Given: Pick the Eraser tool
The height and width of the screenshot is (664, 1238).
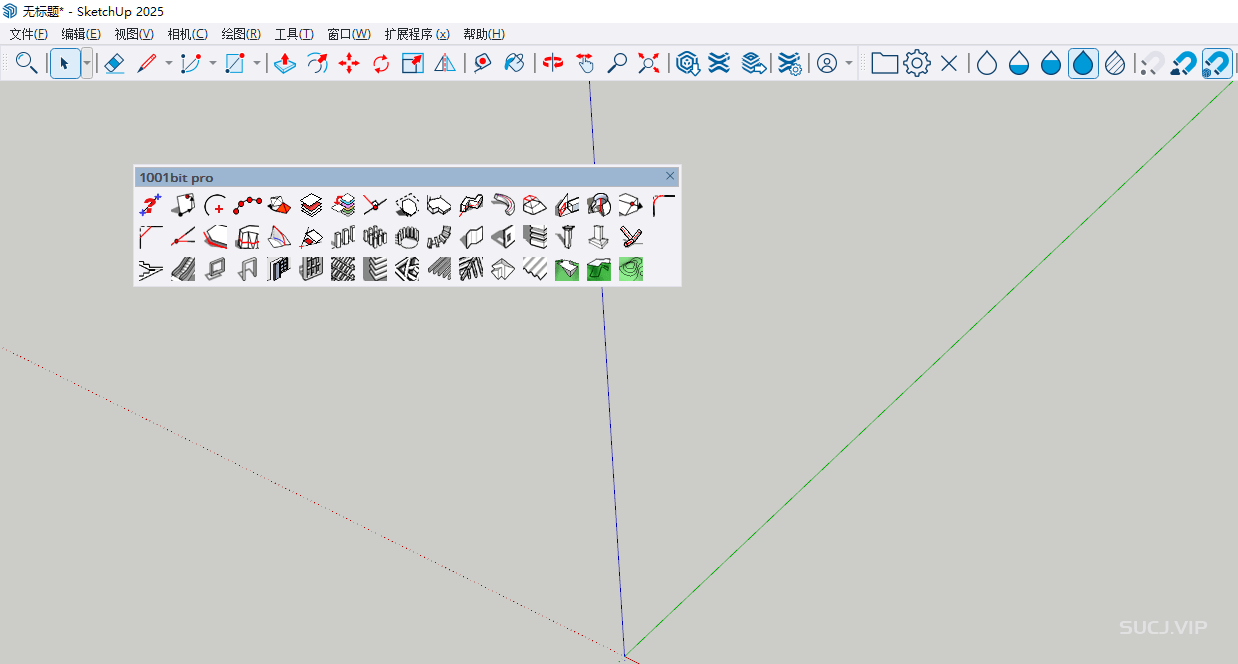Looking at the screenshot, I should [x=114, y=63].
